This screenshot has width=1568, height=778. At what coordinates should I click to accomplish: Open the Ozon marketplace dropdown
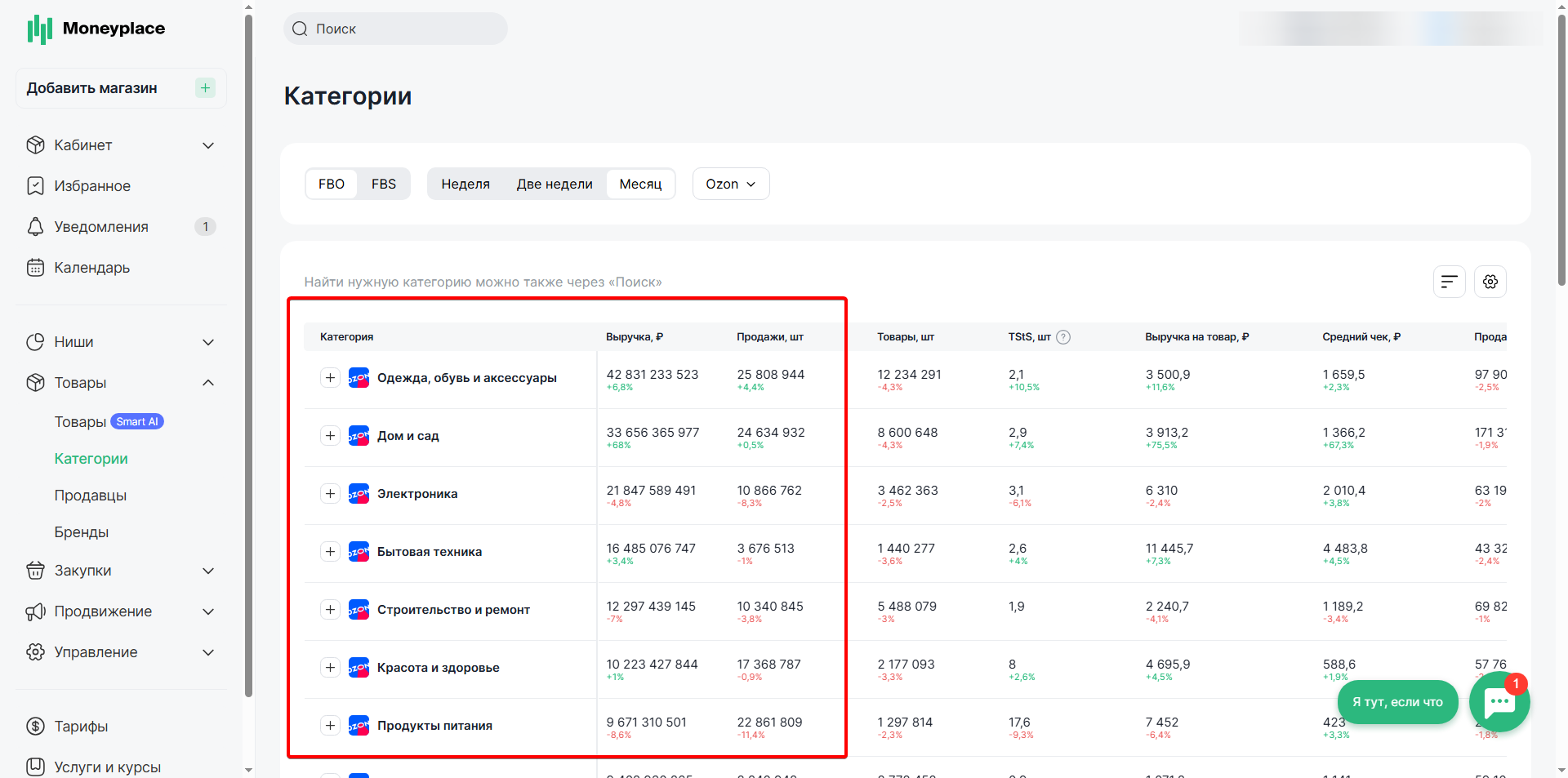731,184
